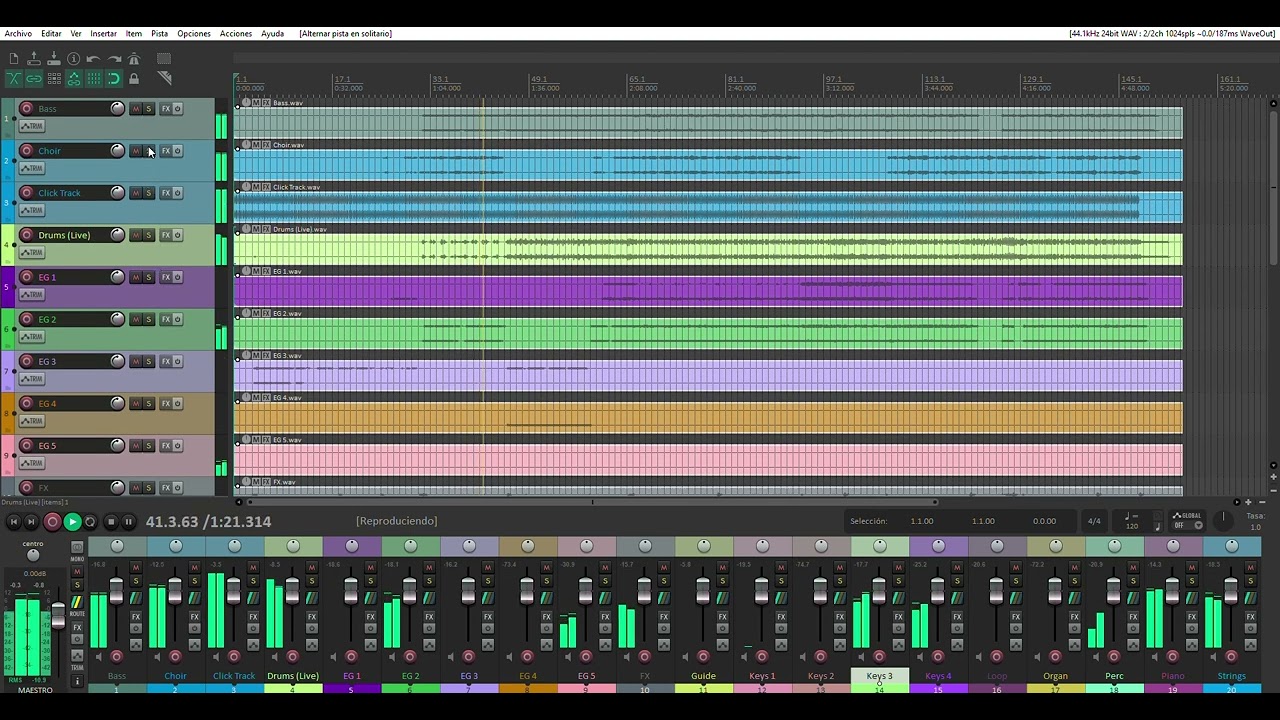Open the Archivo menu
The width and height of the screenshot is (1280, 720).
(x=18, y=34)
